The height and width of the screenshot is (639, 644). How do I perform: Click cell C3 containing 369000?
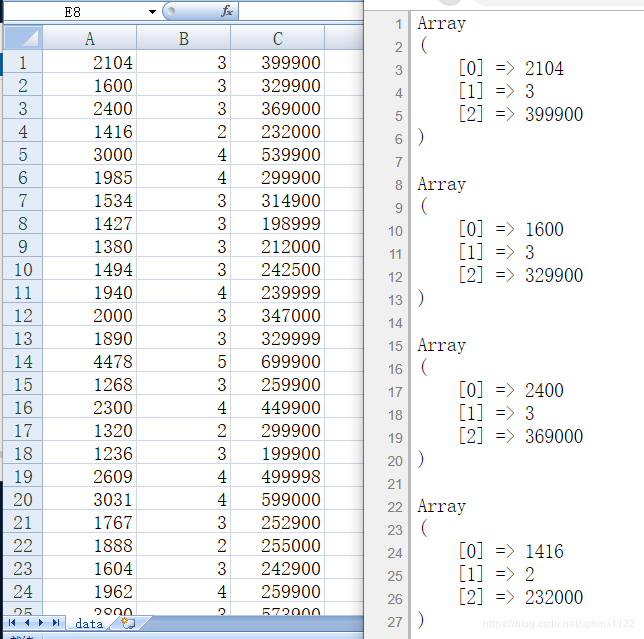[x=278, y=108]
